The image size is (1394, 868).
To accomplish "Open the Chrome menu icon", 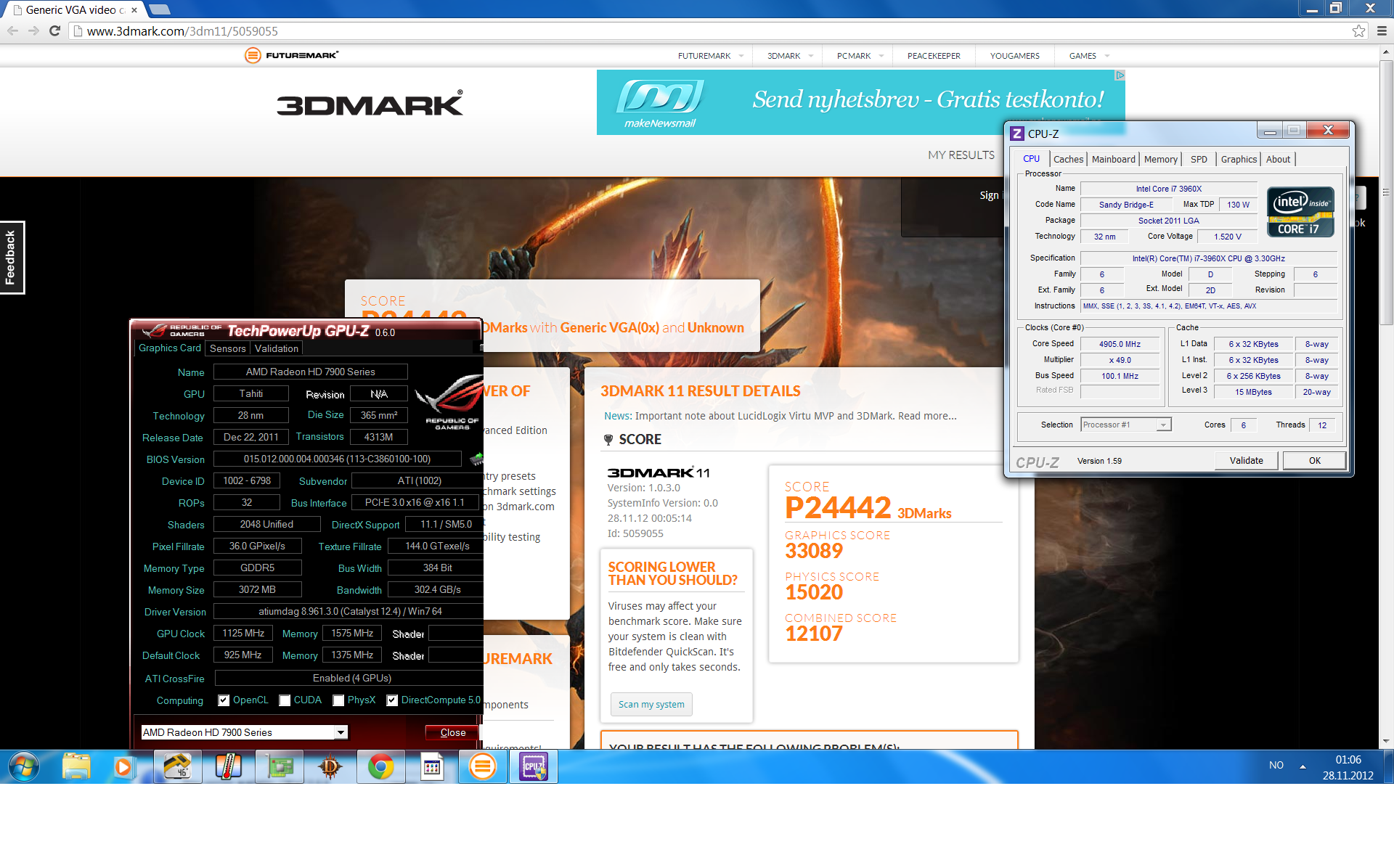I will click(1382, 30).
